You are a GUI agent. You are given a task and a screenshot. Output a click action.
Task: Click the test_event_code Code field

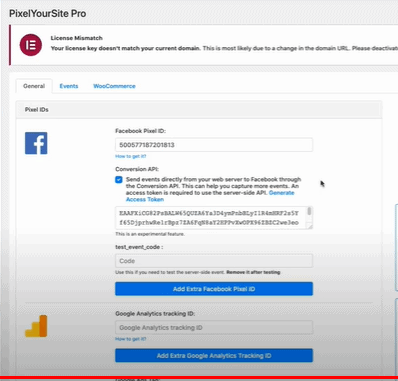pyautogui.click(x=214, y=261)
